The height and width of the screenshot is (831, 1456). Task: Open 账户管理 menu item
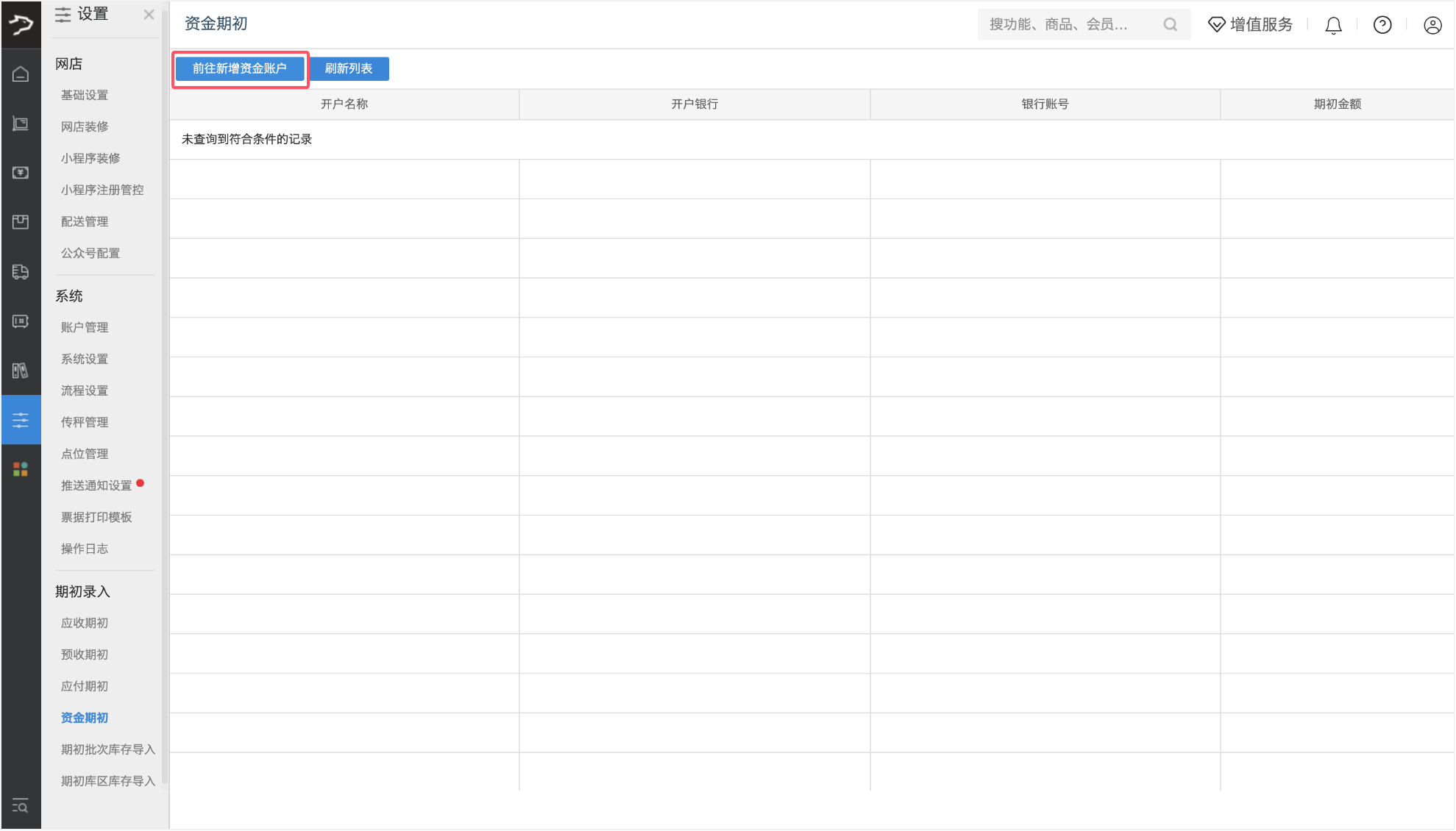point(85,327)
